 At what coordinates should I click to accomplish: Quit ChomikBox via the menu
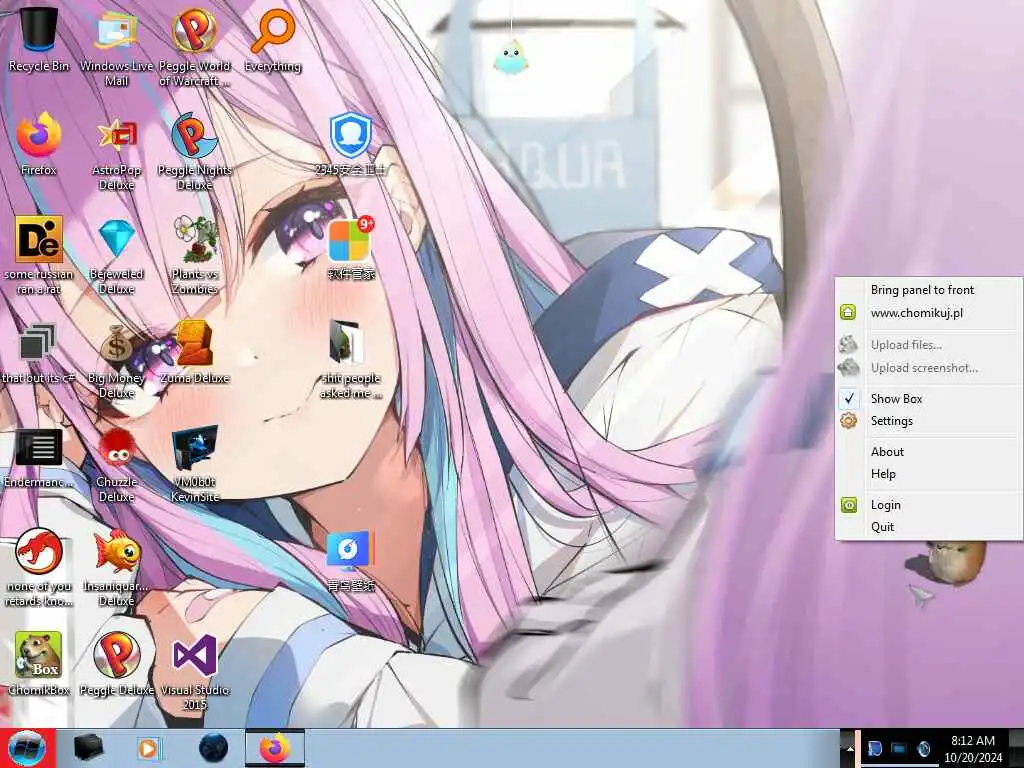pos(929,527)
